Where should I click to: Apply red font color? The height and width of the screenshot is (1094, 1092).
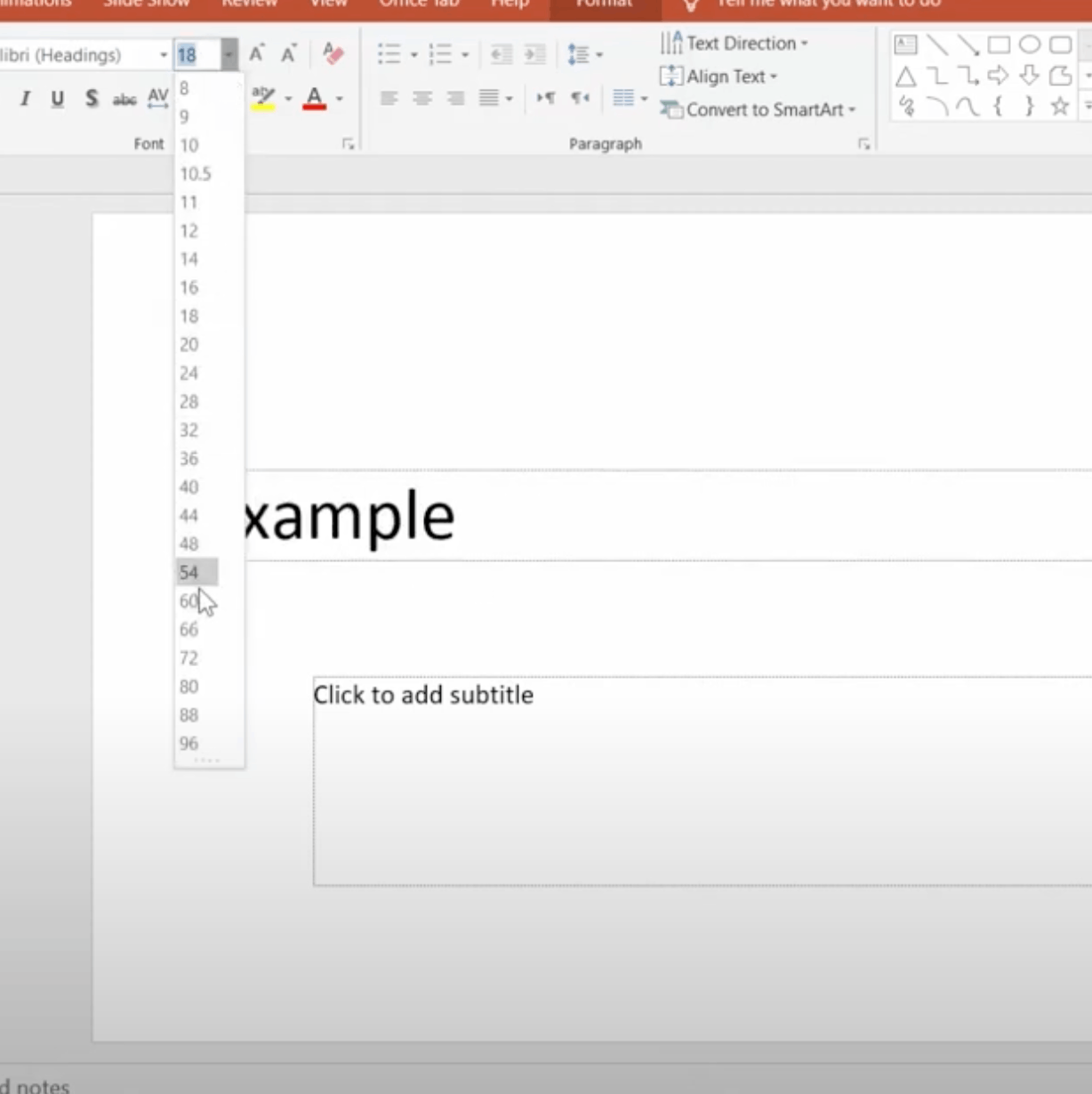(315, 99)
